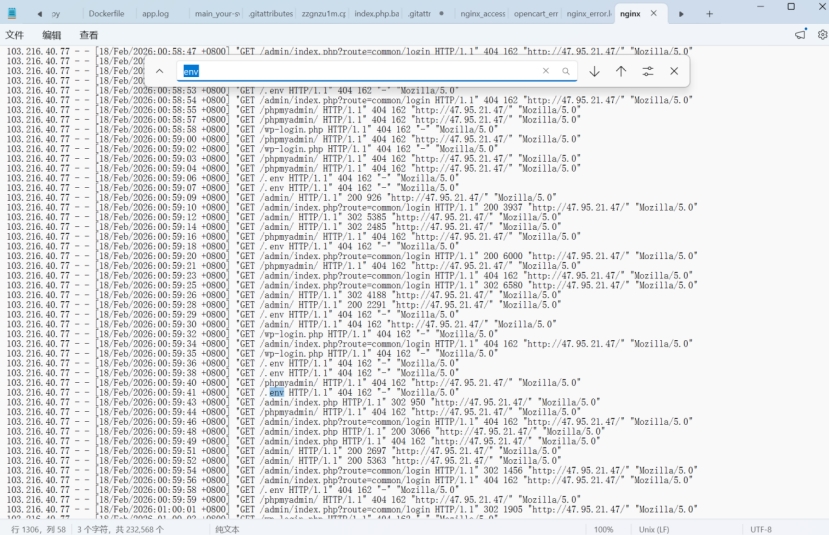
Task: Open the 文件 menu
Action: [x=15, y=35]
